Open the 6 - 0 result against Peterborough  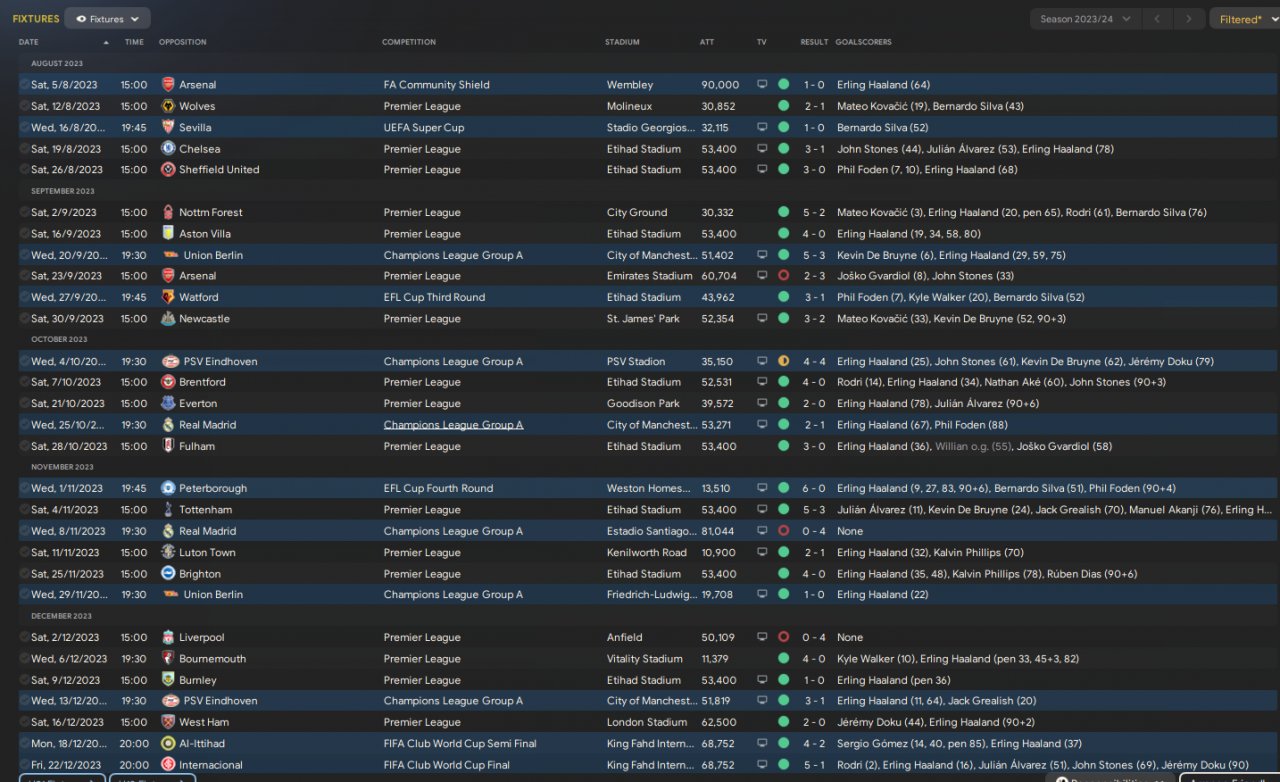pyautogui.click(x=813, y=489)
